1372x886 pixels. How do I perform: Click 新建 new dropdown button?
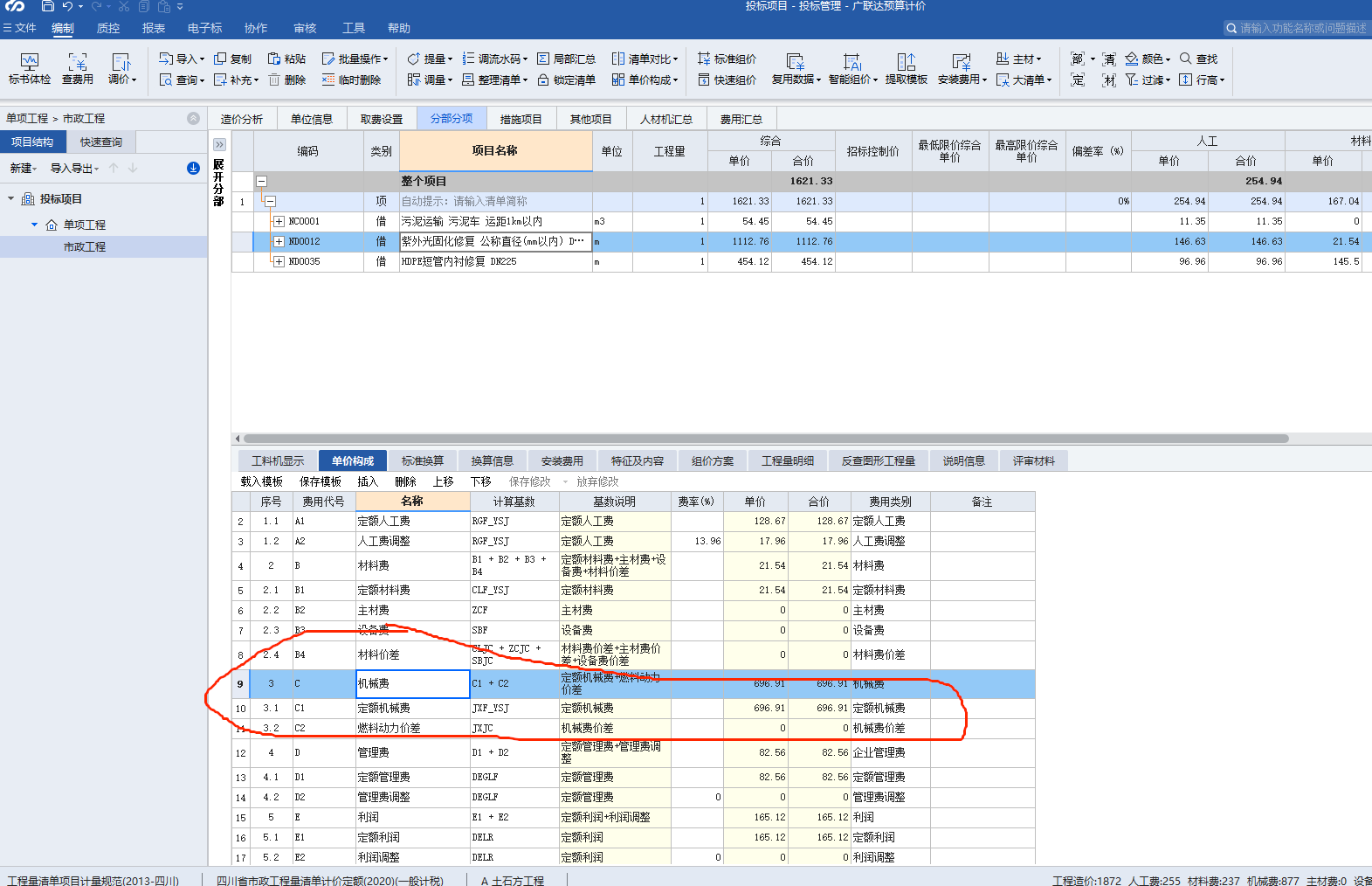[x=24, y=168]
